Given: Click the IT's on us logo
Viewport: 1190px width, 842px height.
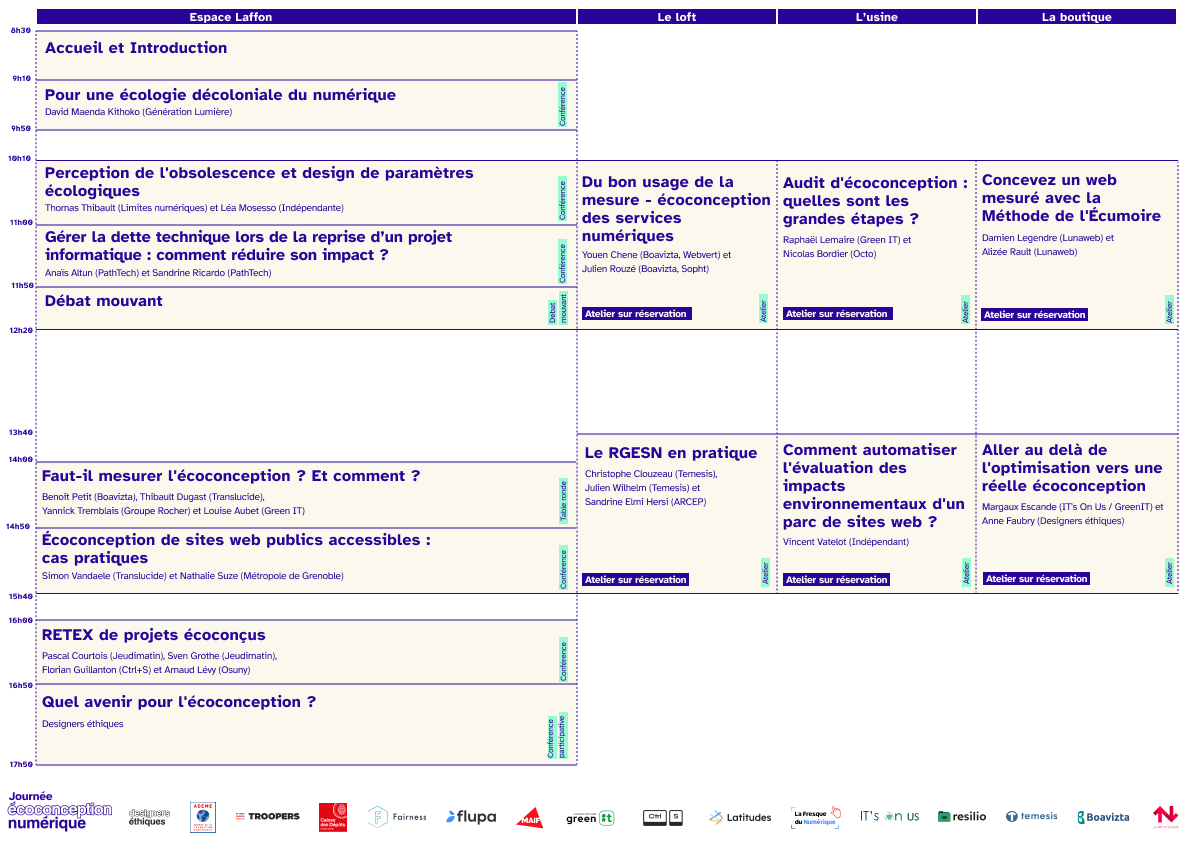Looking at the screenshot, I should (889, 816).
